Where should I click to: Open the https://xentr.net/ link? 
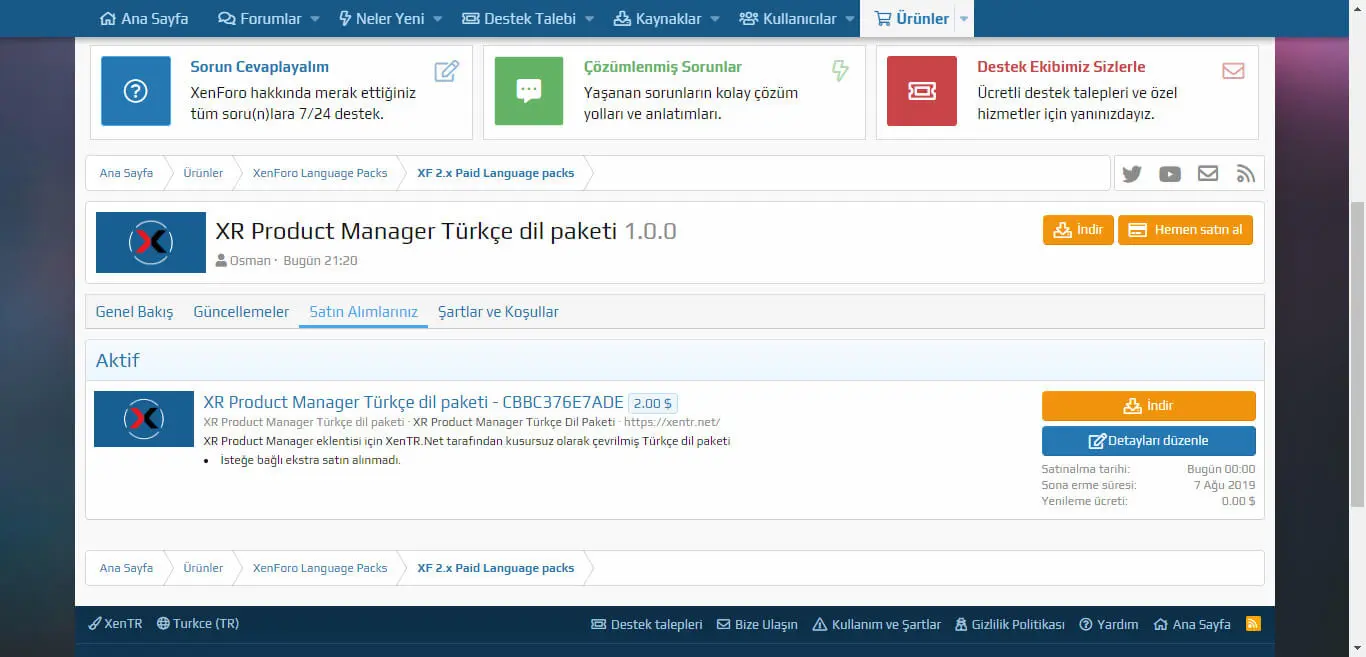(x=672, y=422)
